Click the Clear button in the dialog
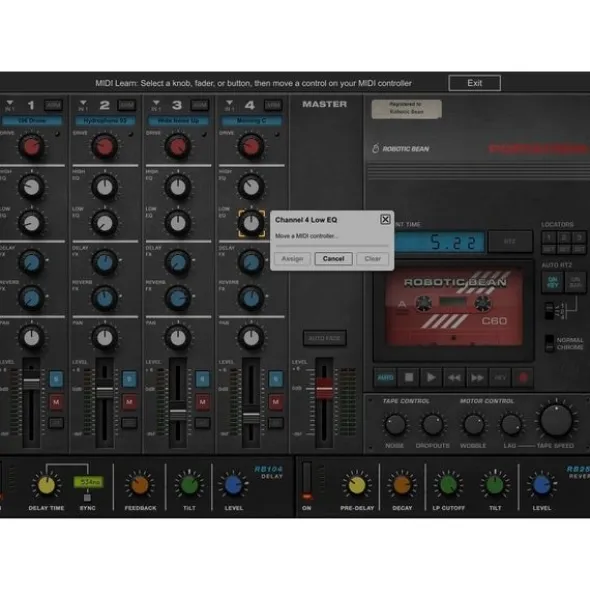 (372, 259)
